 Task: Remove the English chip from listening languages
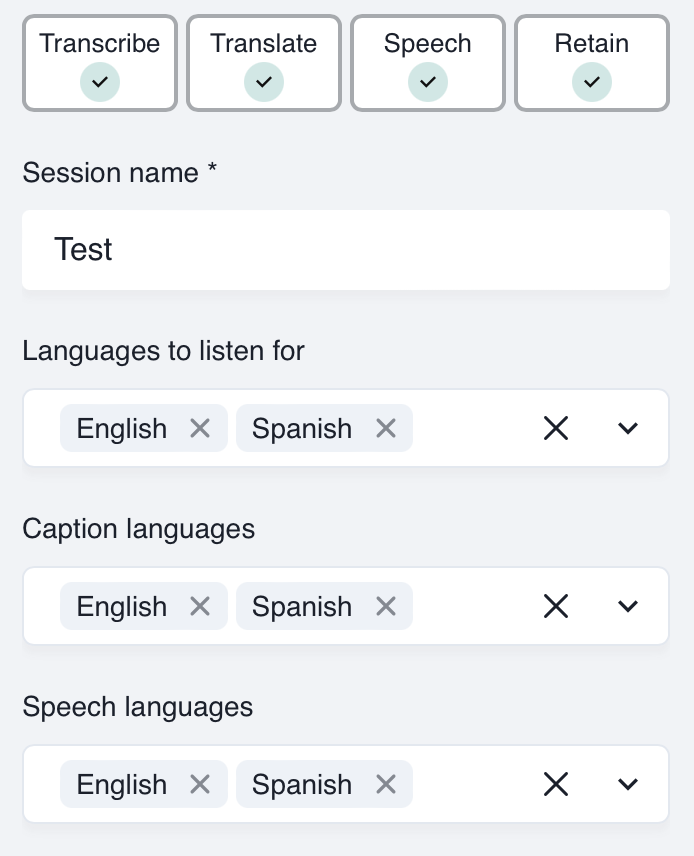tap(199, 428)
